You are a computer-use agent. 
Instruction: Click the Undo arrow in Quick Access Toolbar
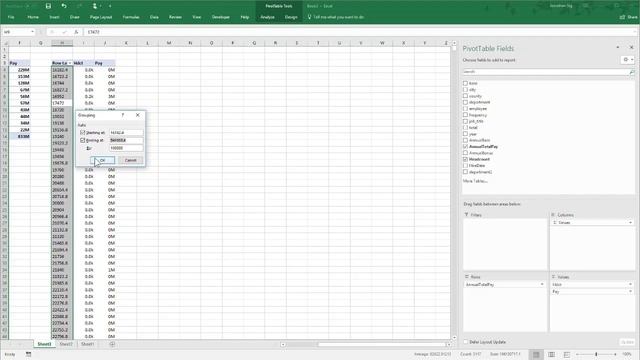64,6
